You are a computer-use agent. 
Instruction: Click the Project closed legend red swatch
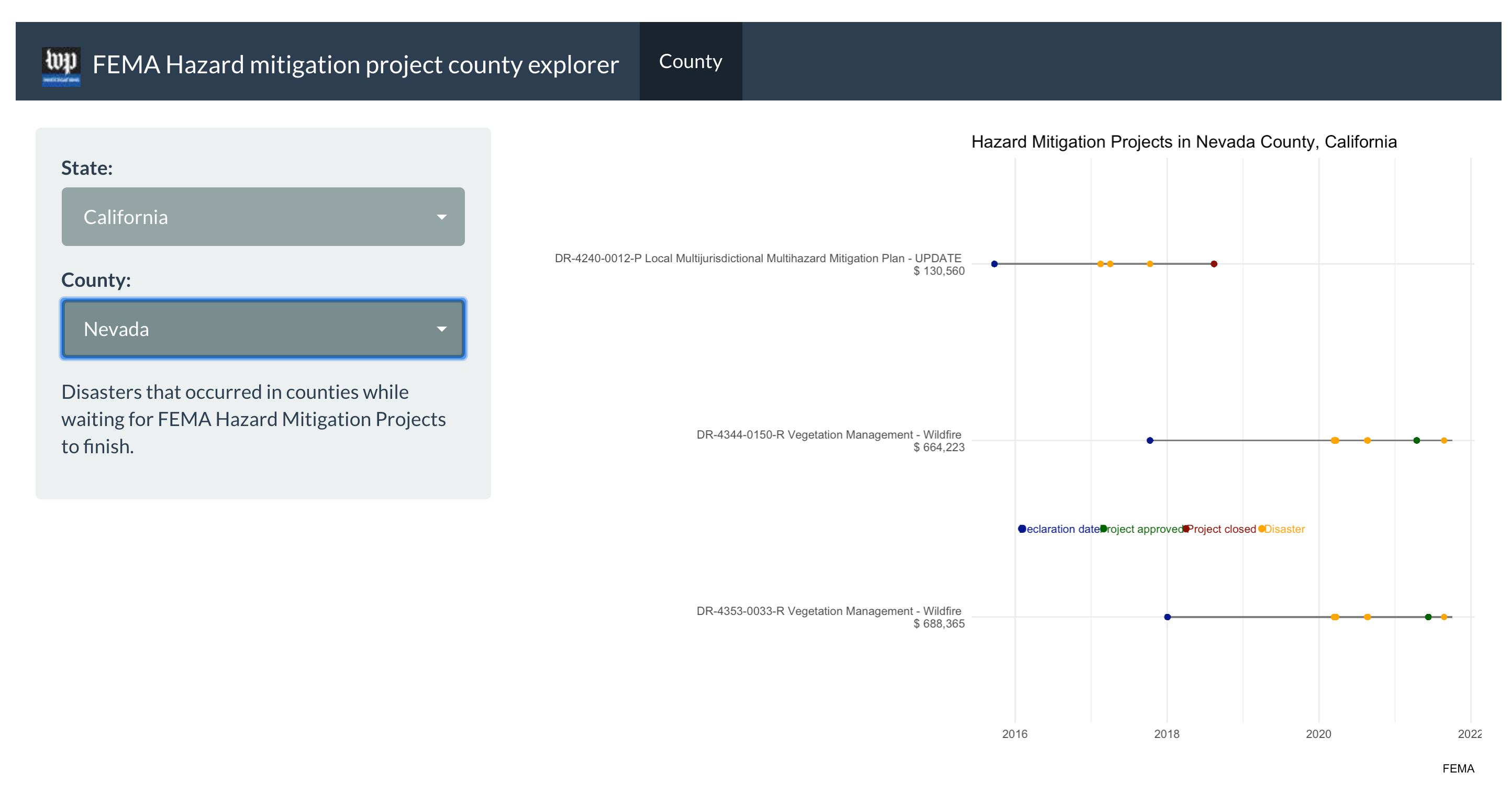tap(1186, 529)
